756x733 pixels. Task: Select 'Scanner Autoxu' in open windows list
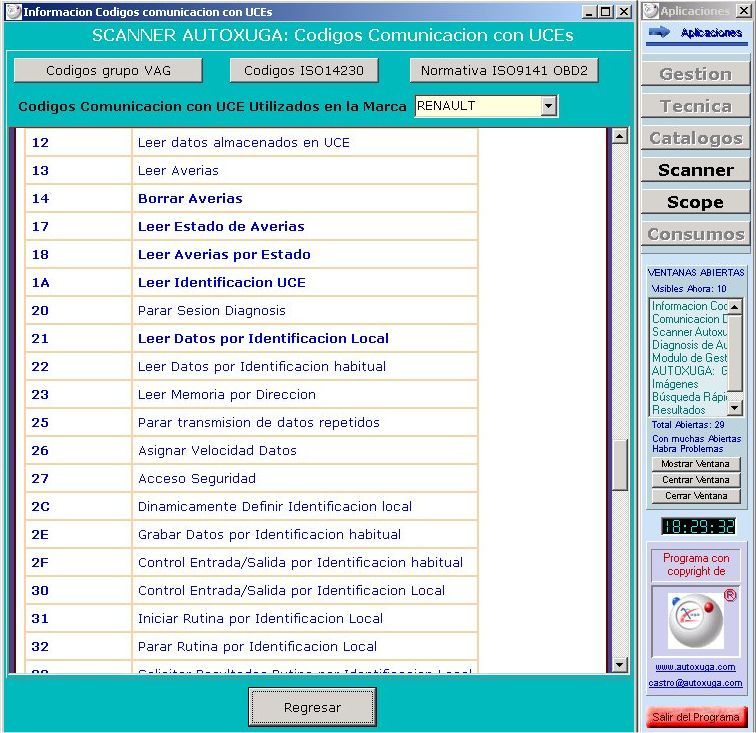[689, 332]
